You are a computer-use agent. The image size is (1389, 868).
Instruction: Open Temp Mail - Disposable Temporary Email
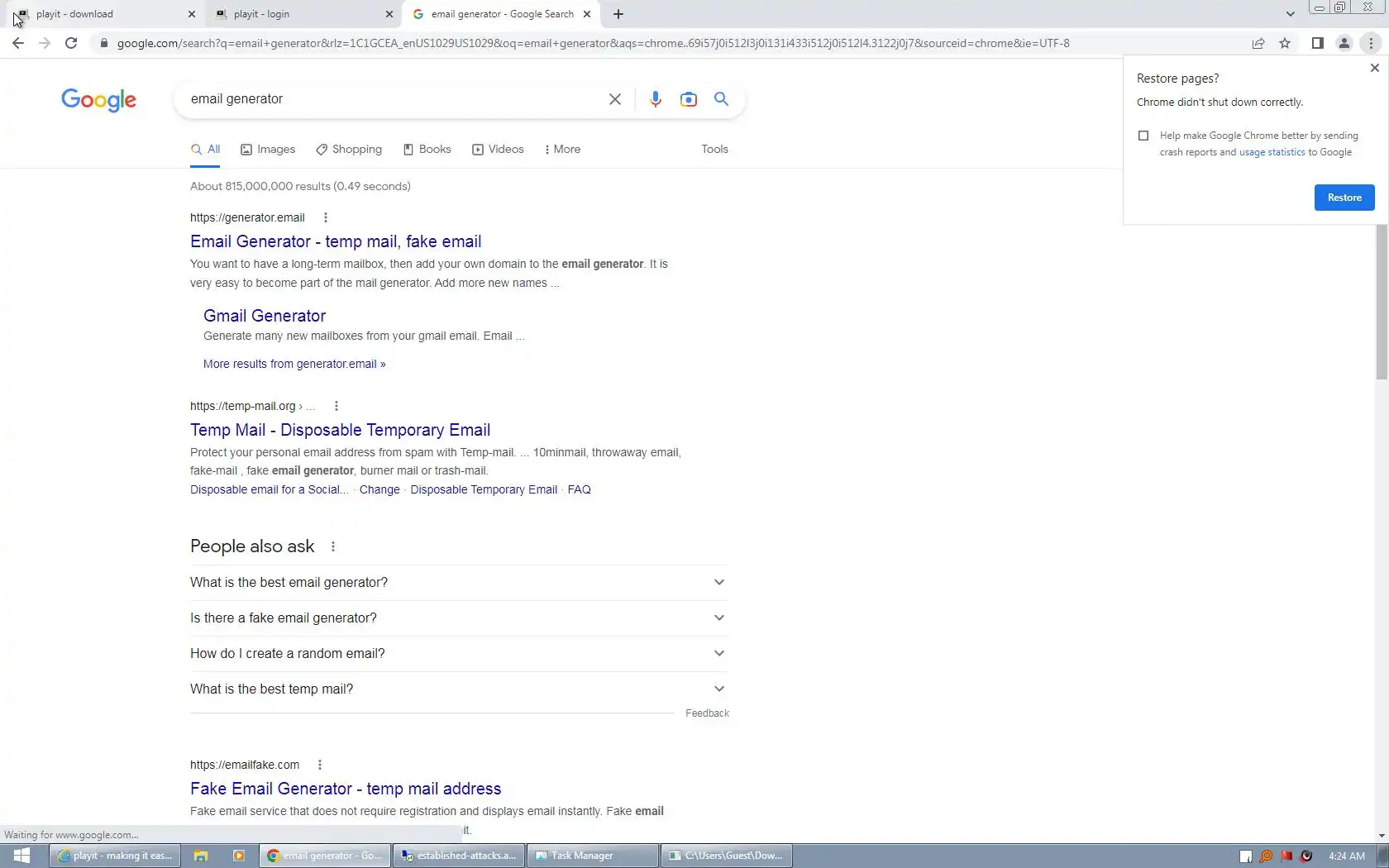click(340, 430)
